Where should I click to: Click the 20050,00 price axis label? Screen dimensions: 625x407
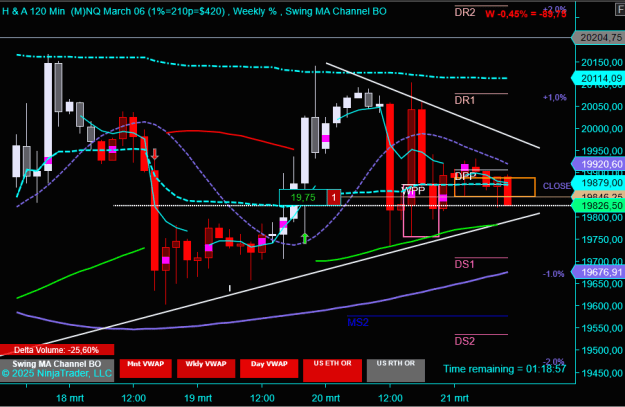coord(602,106)
